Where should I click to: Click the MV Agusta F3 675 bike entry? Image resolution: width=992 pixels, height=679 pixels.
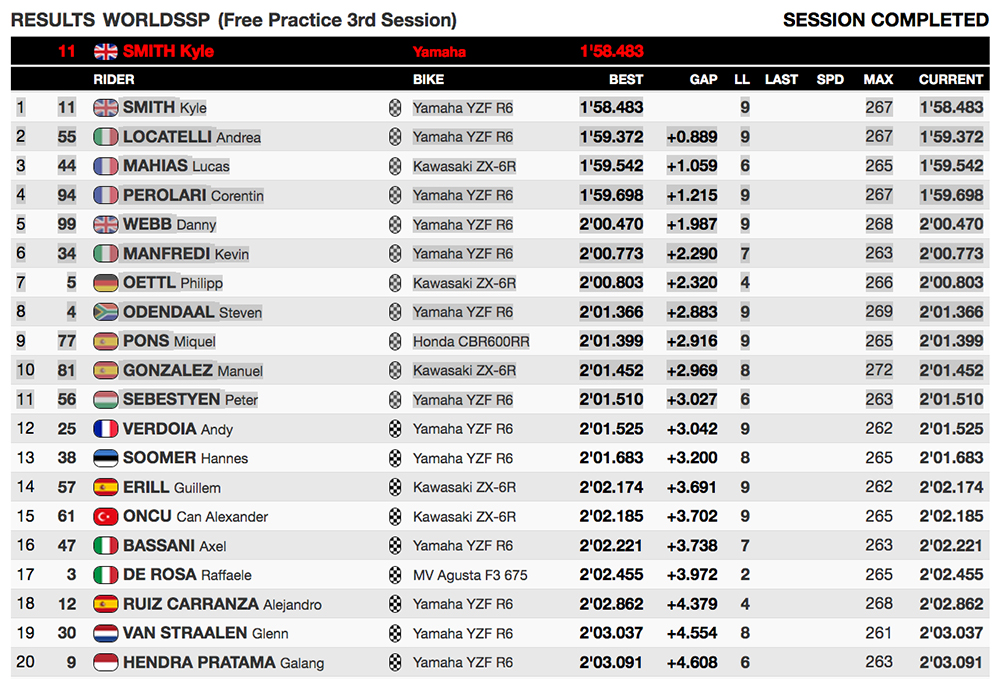(x=470, y=575)
